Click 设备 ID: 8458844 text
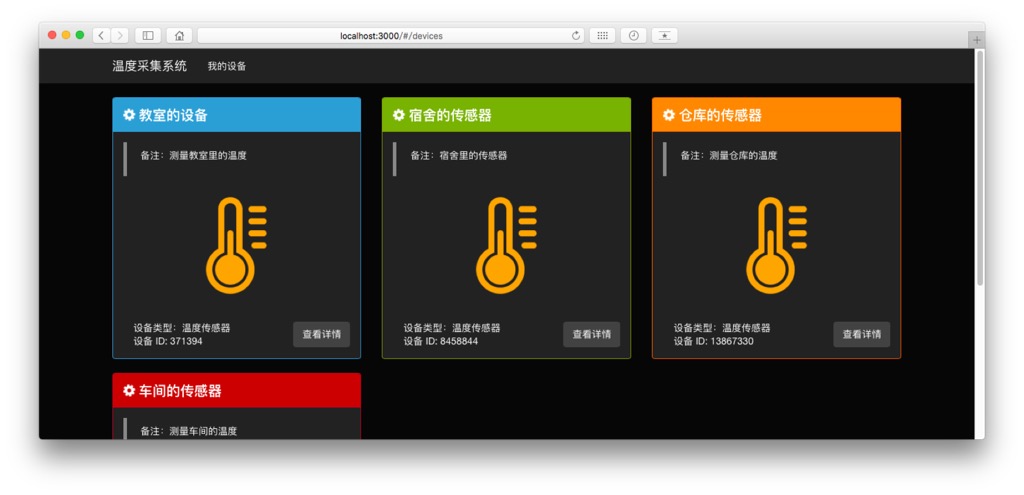The image size is (1024, 495). pos(440,341)
